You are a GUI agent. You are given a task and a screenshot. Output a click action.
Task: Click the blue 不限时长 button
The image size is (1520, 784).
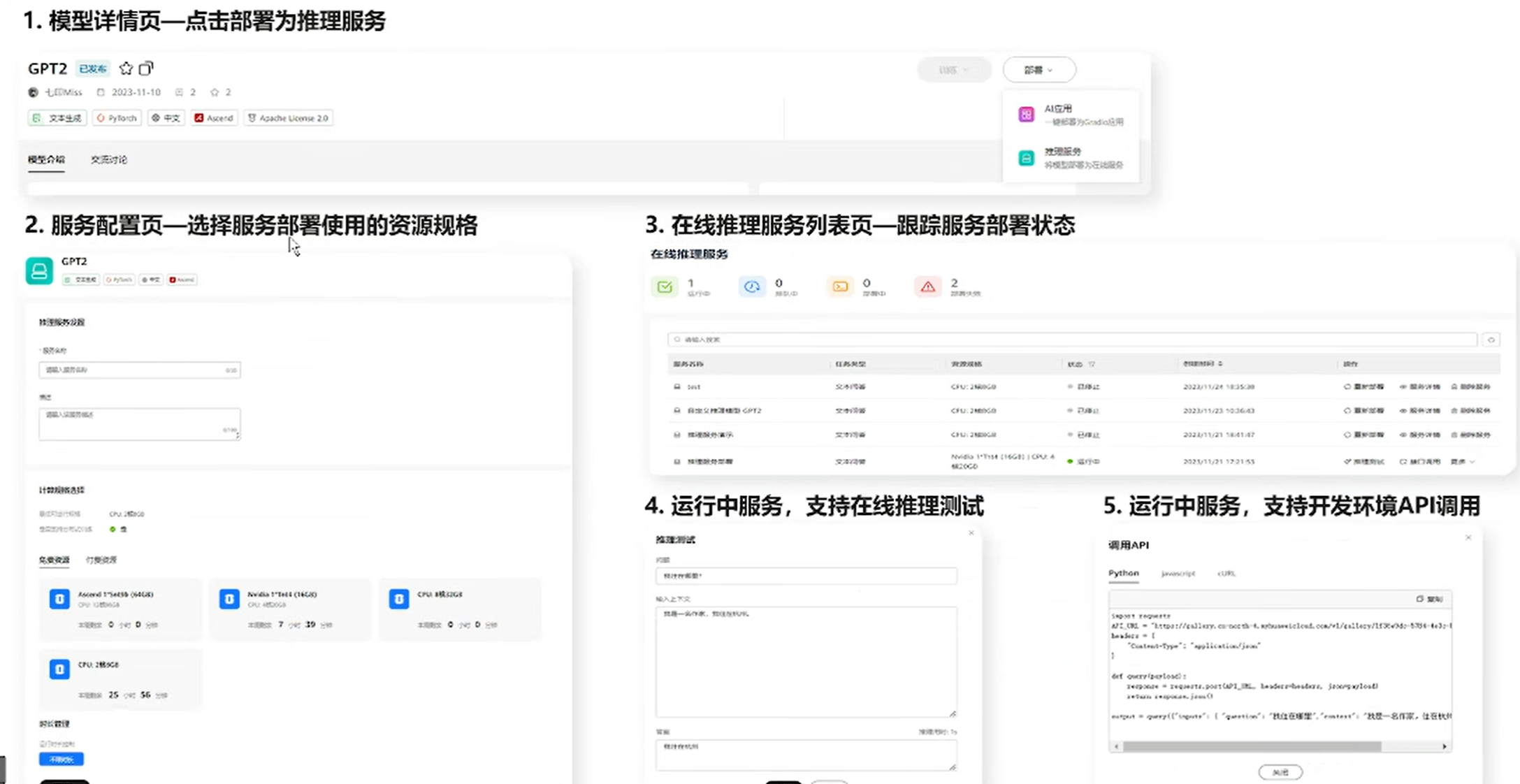click(x=61, y=759)
